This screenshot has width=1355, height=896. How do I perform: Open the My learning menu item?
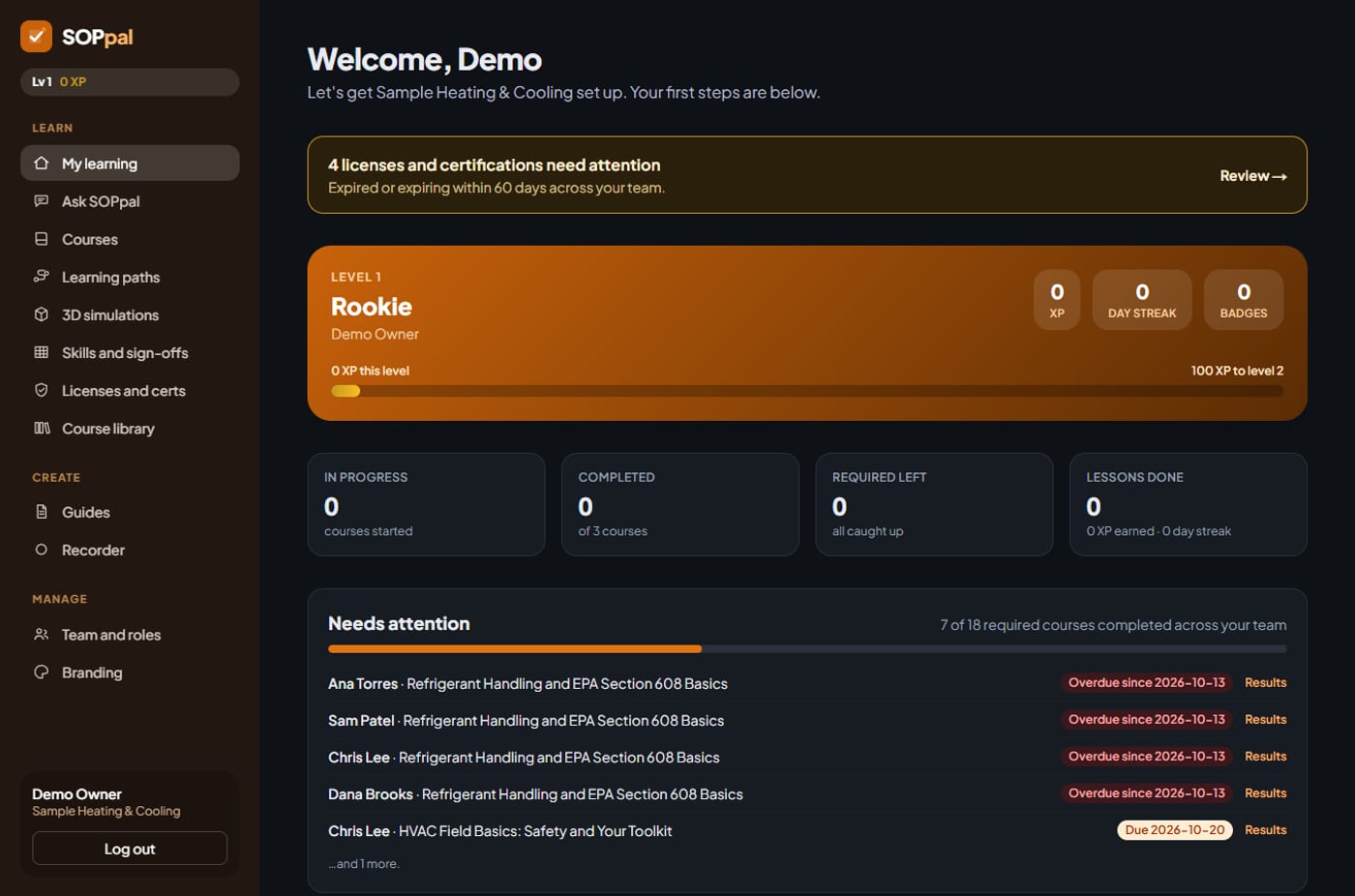pos(130,164)
